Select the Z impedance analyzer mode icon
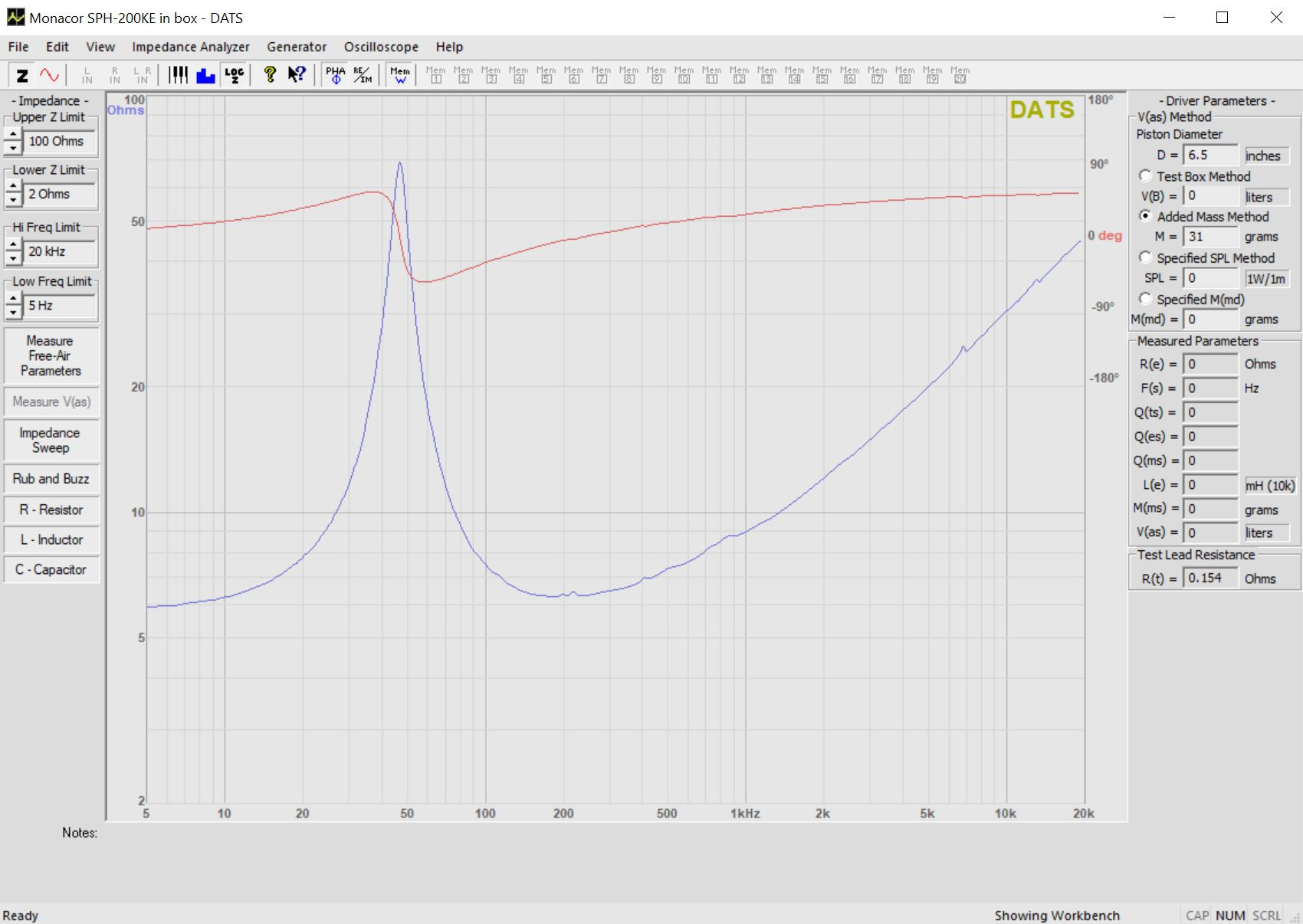 click(x=22, y=75)
